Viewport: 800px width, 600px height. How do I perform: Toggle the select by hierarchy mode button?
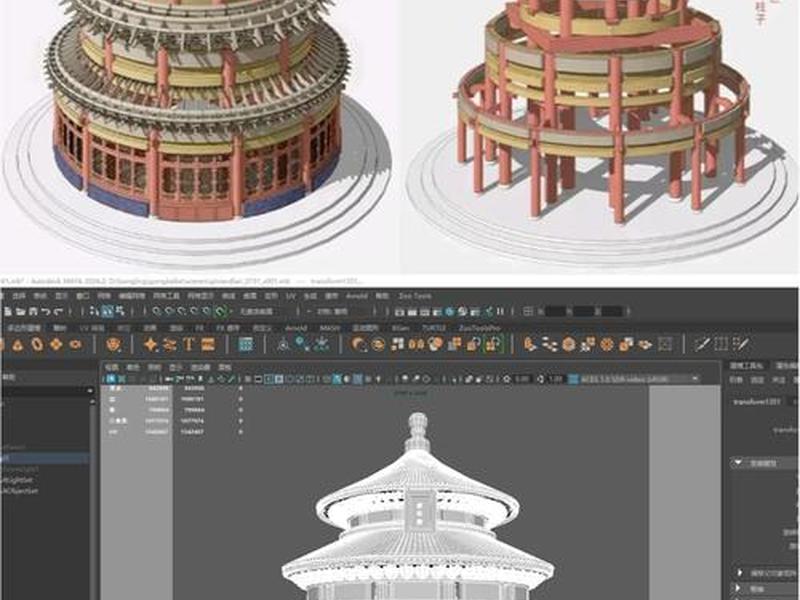(94, 311)
